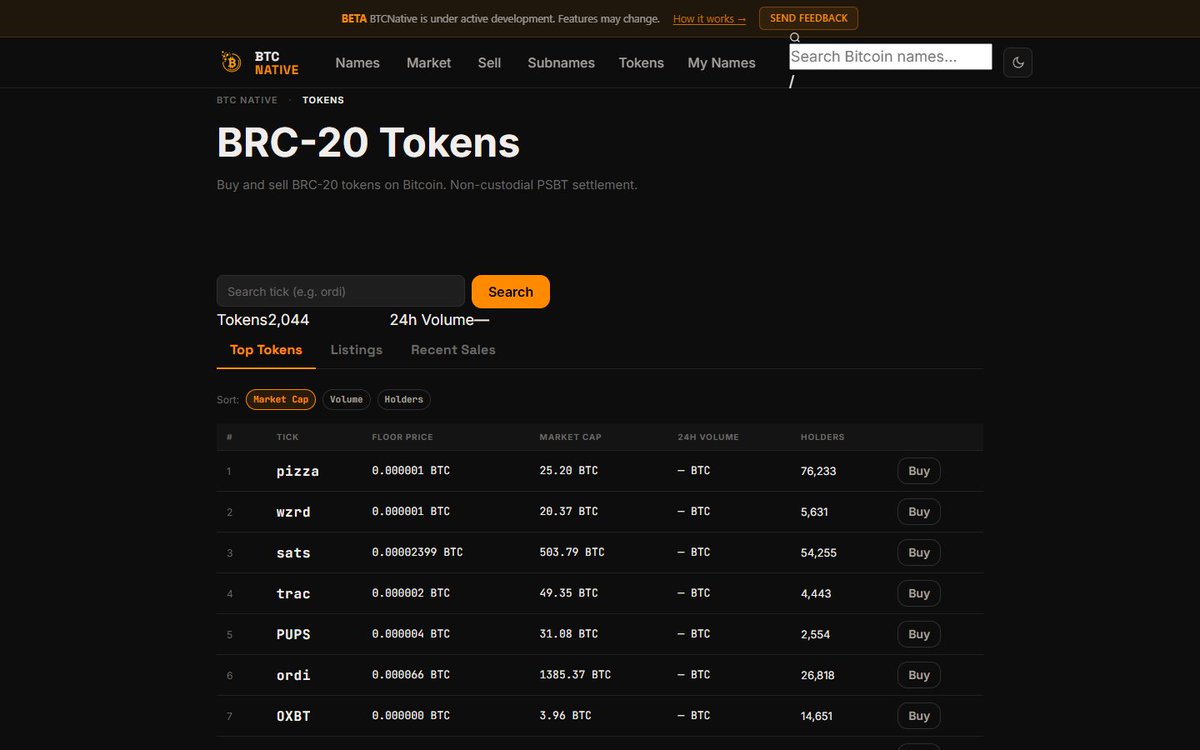Open the Sell nav item
The image size is (1200, 750).
pyautogui.click(x=489, y=63)
